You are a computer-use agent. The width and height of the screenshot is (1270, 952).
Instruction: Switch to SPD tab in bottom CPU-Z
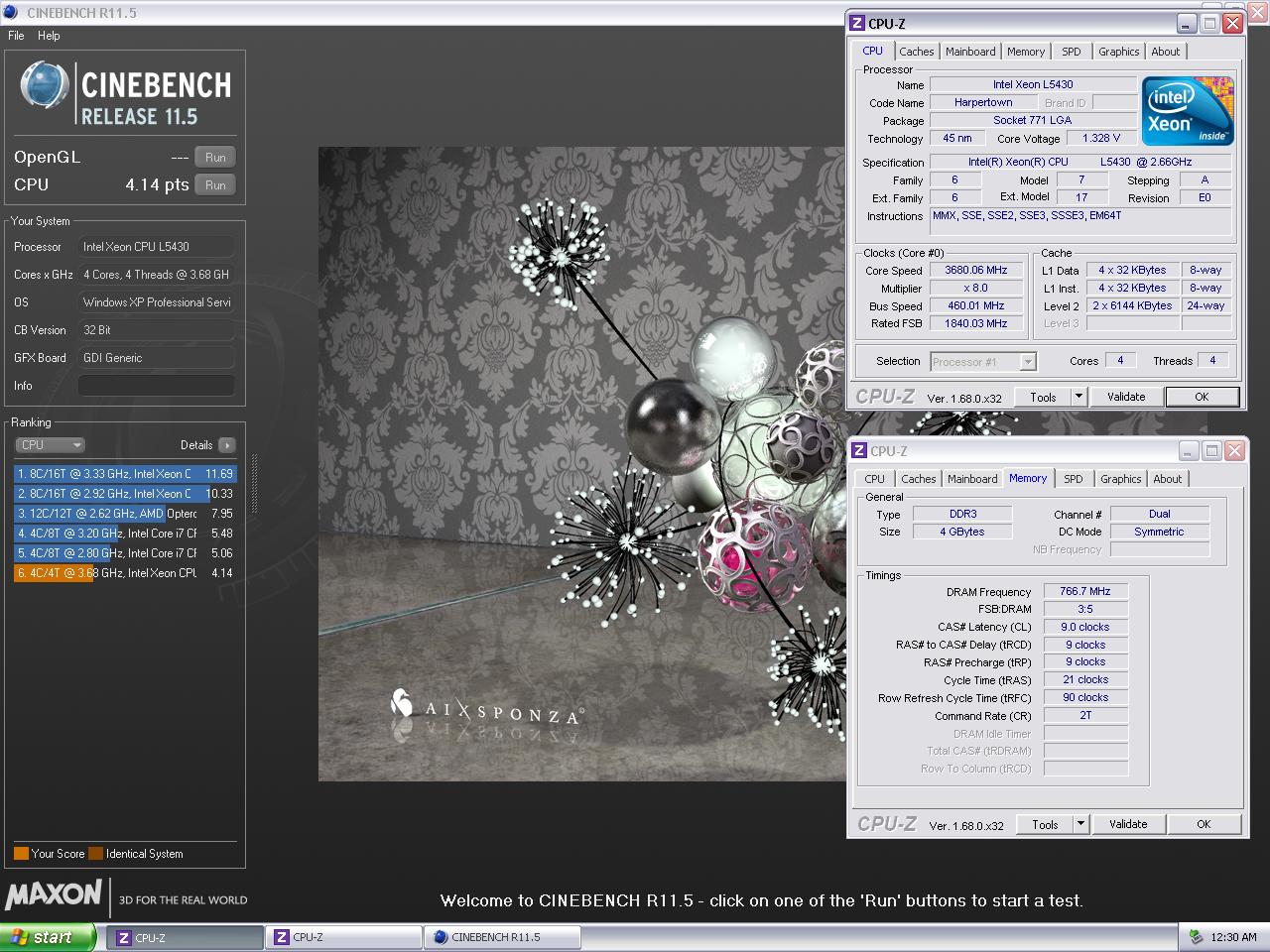[1074, 479]
